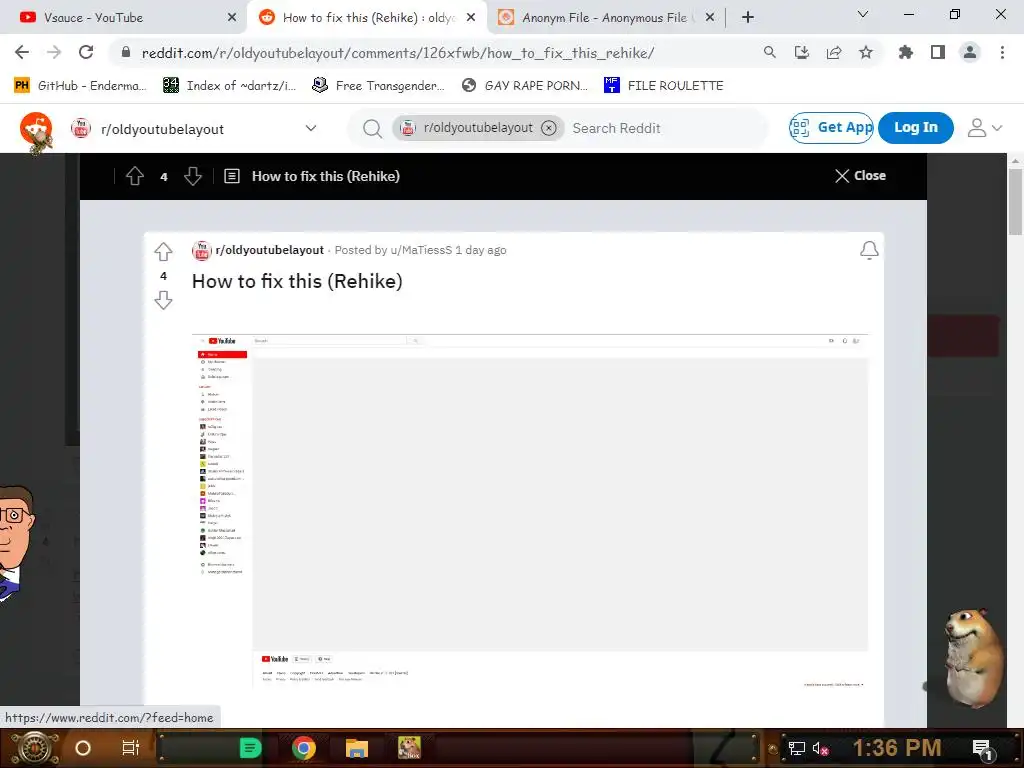Open the user account dropdown menu
Image resolution: width=1024 pixels, height=768 pixels.
(985, 128)
